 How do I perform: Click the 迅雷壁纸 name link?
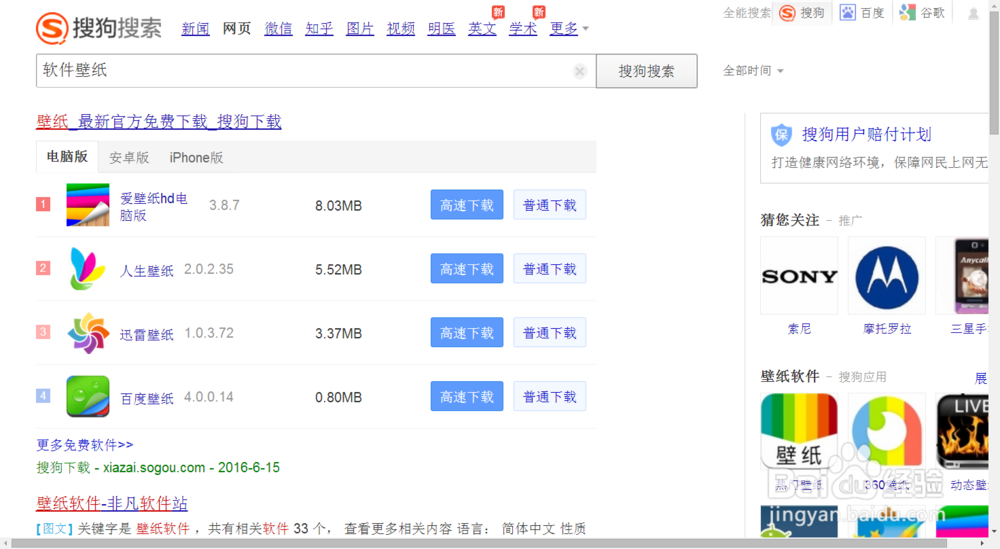(147, 334)
